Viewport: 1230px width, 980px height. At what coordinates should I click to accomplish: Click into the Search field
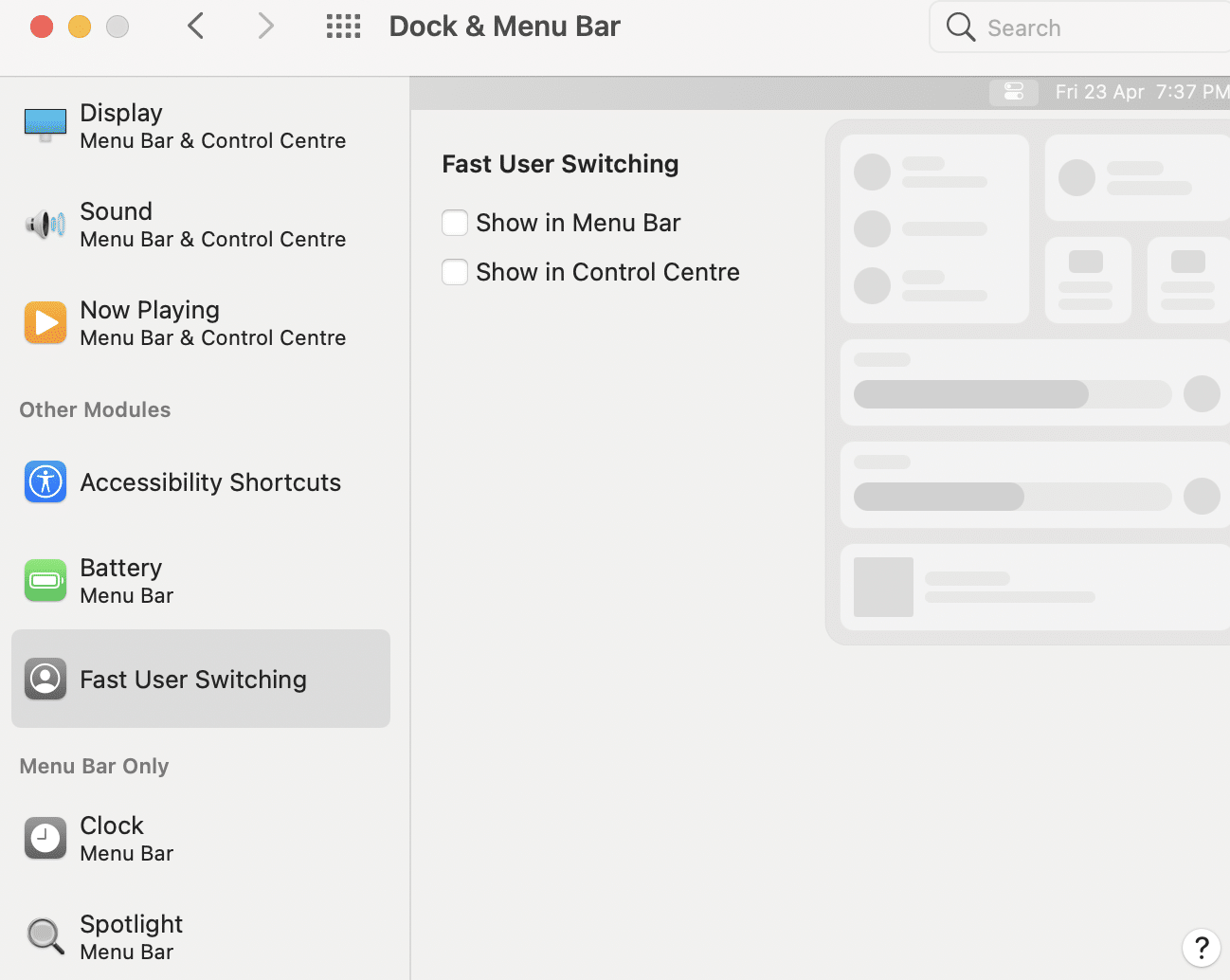tap(1080, 27)
